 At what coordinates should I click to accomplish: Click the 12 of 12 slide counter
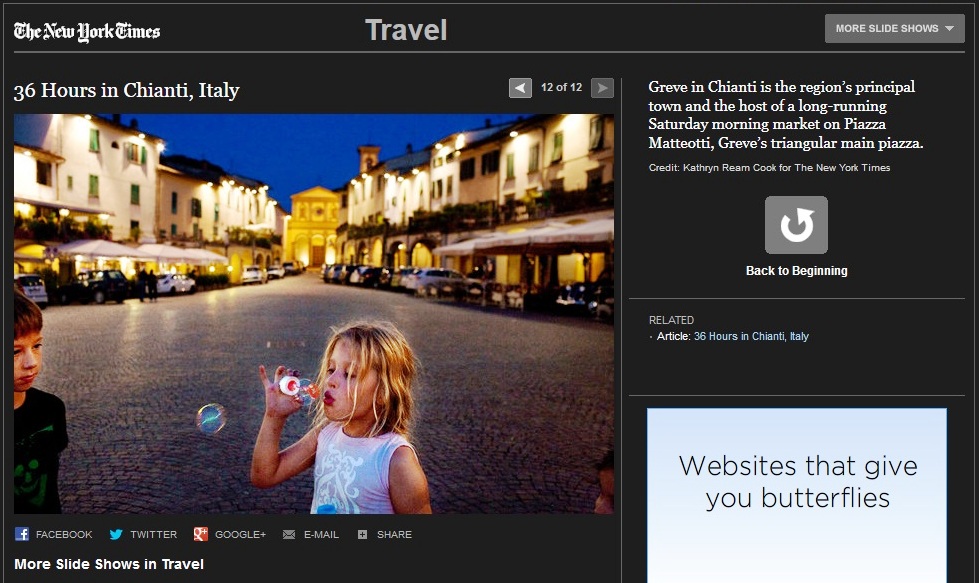pyautogui.click(x=561, y=88)
